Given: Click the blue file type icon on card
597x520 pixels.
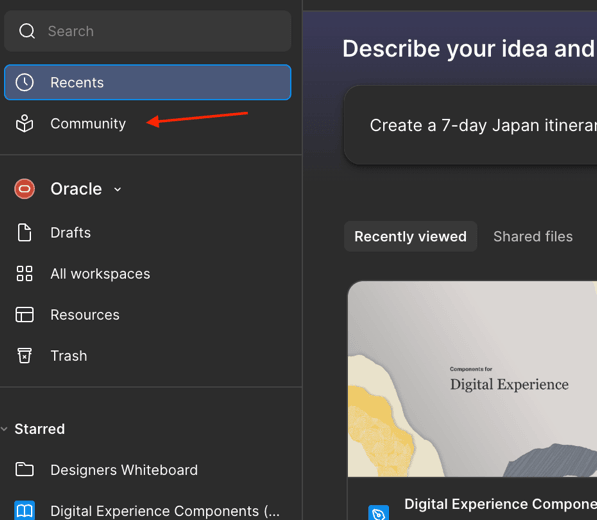Looking at the screenshot, I should [378, 513].
